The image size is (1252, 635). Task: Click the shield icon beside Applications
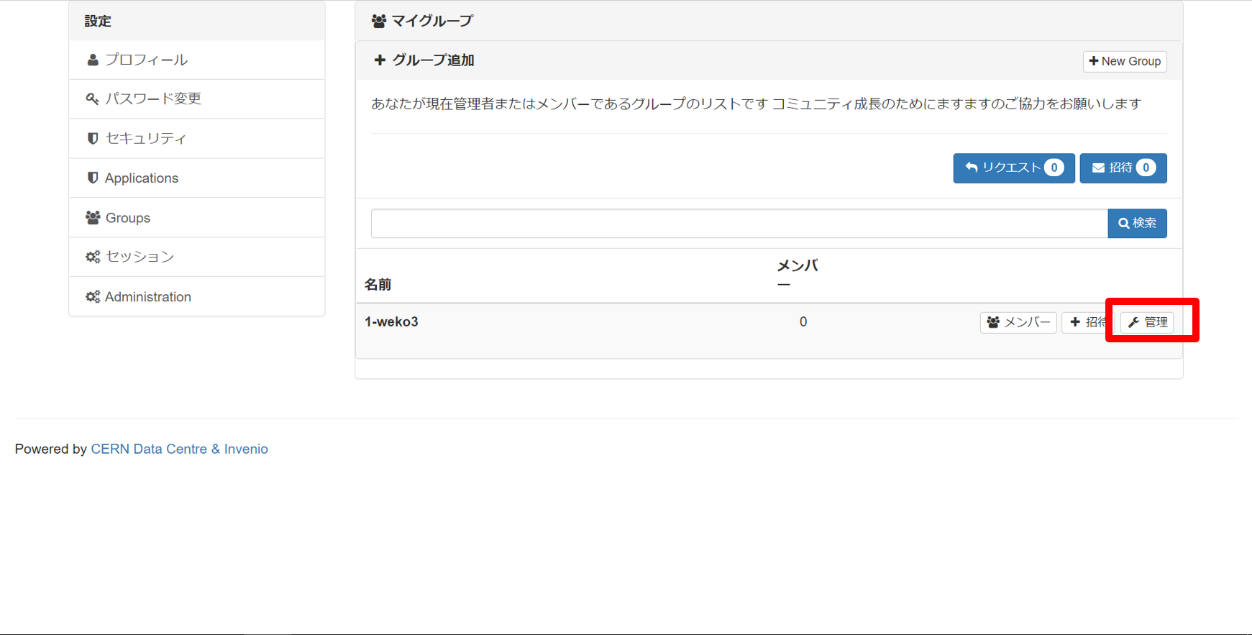93,178
